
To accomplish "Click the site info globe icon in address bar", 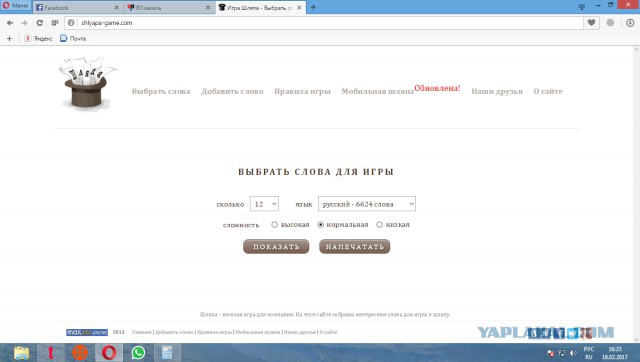I will click(x=71, y=23).
